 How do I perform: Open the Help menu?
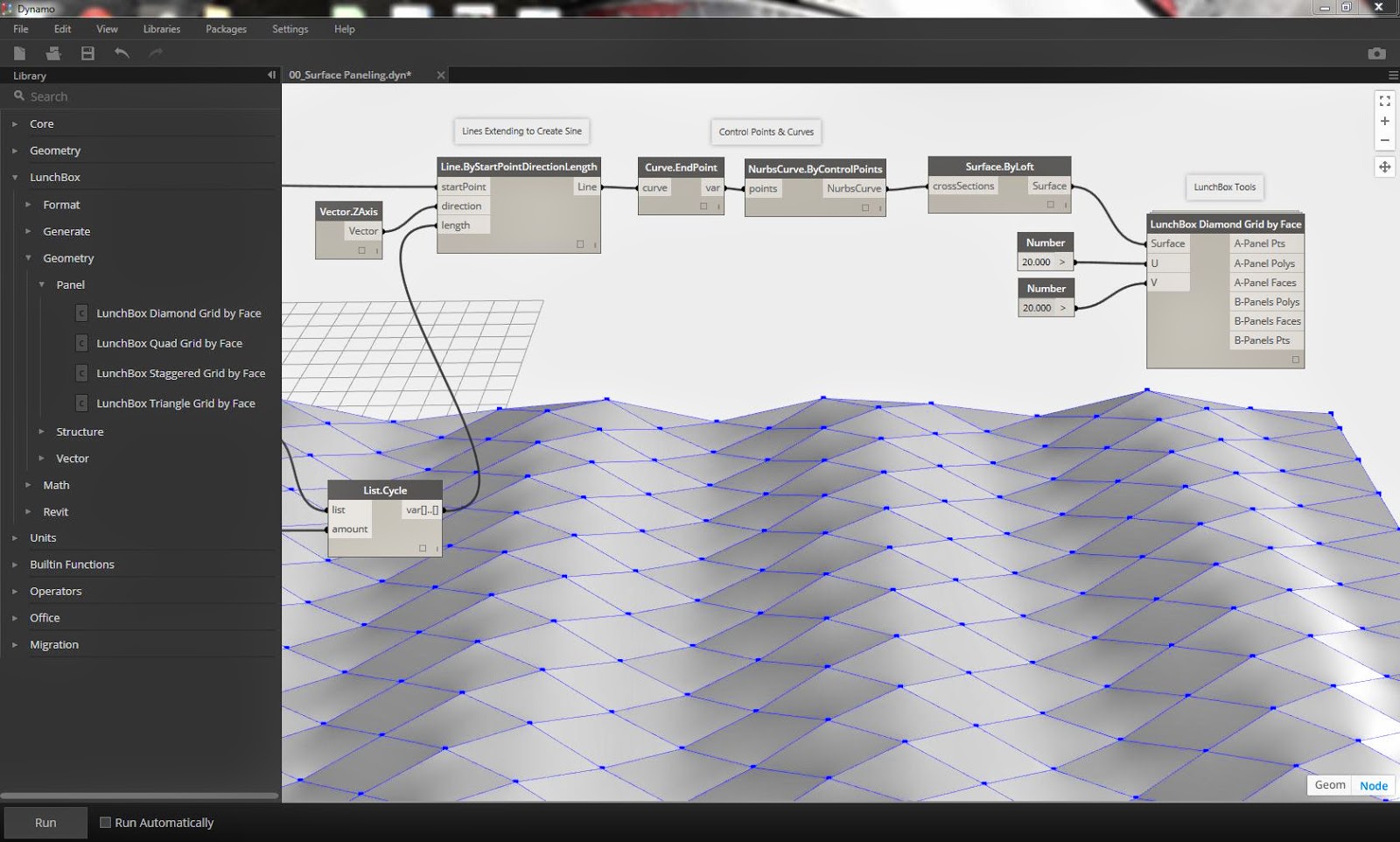345,29
